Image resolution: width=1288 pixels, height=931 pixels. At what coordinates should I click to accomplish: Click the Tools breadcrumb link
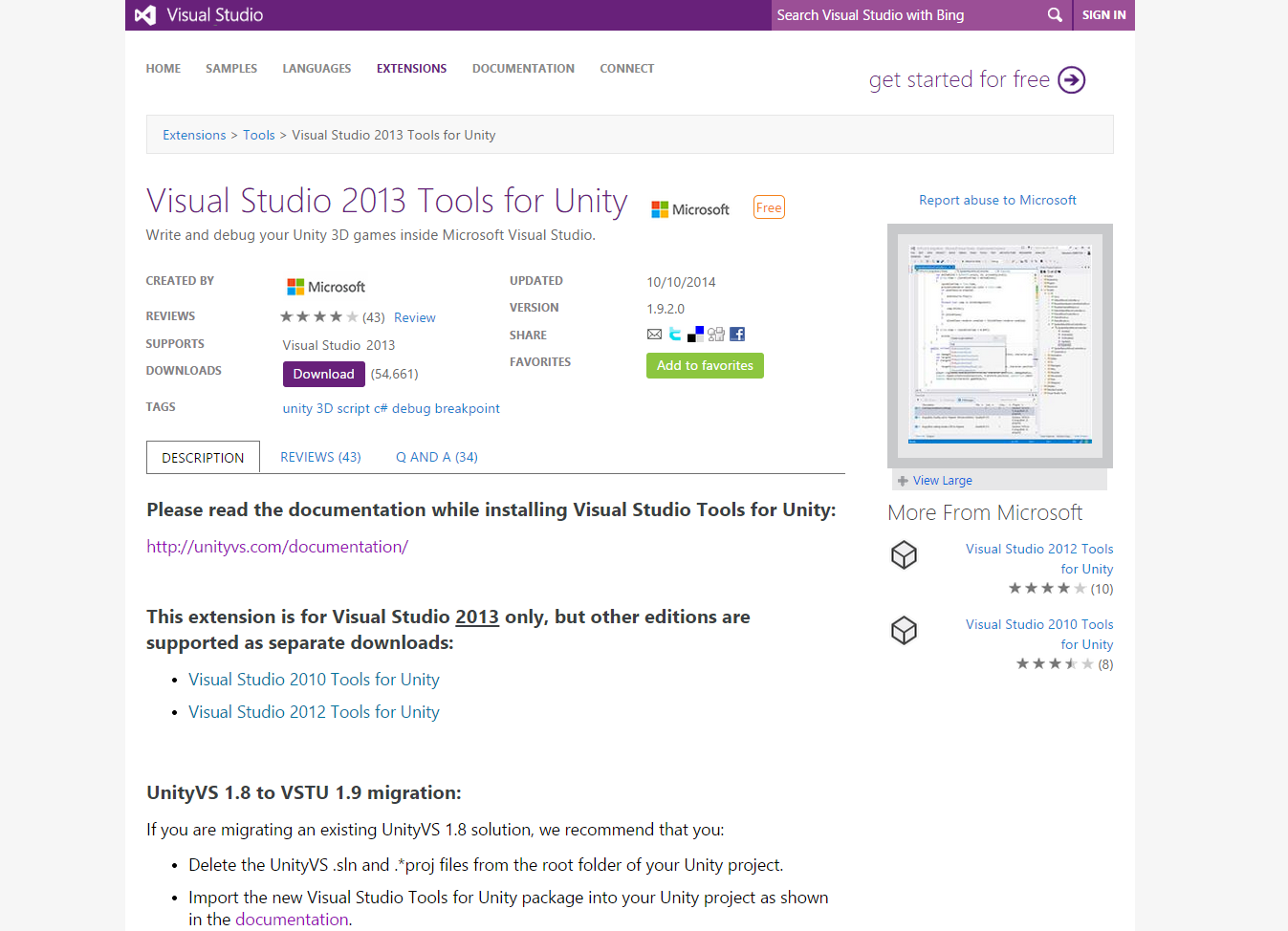point(259,135)
